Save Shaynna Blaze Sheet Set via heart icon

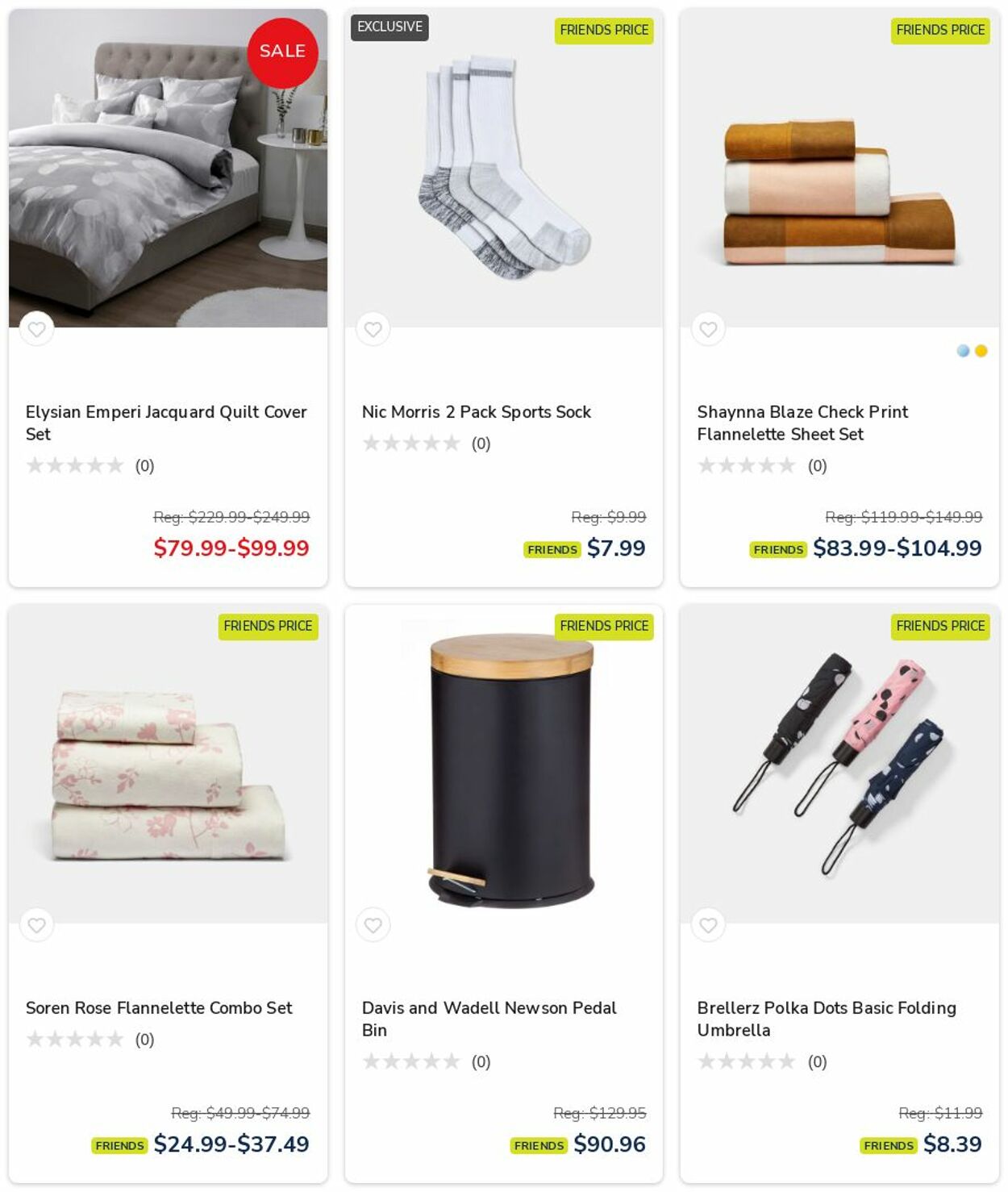tap(708, 329)
